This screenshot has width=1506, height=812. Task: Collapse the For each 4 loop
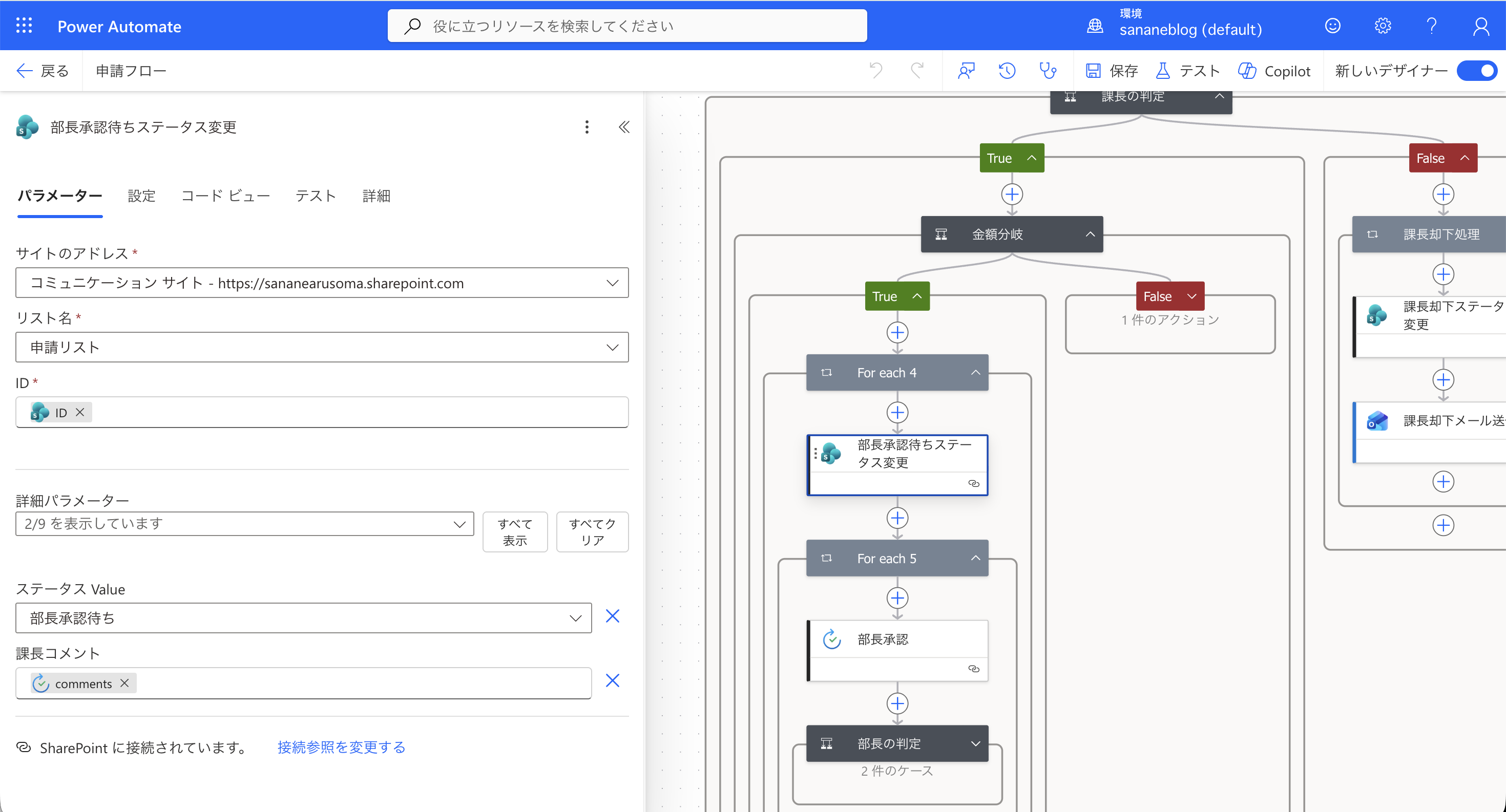976,373
